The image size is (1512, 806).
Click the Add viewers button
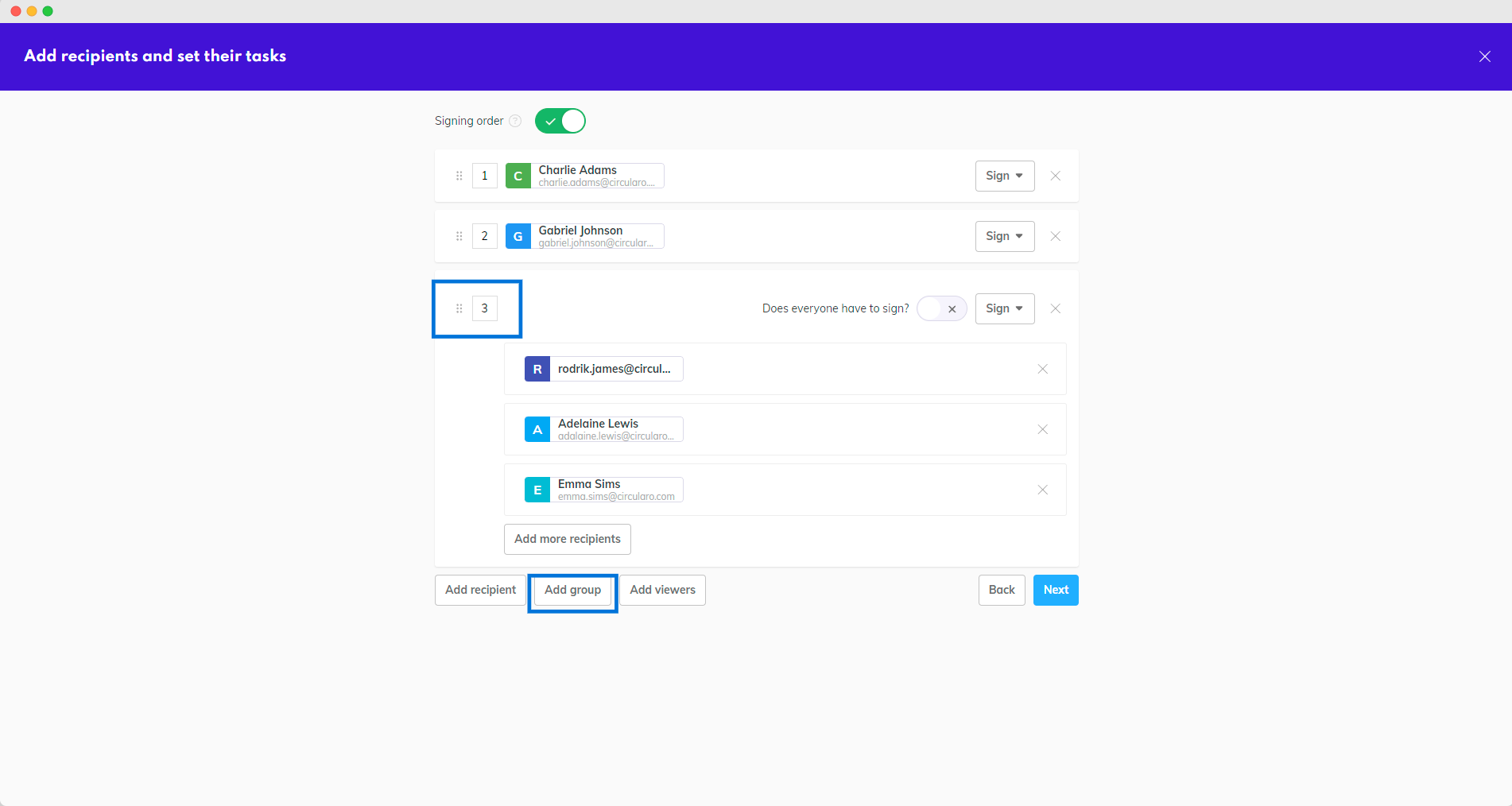pos(662,590)
